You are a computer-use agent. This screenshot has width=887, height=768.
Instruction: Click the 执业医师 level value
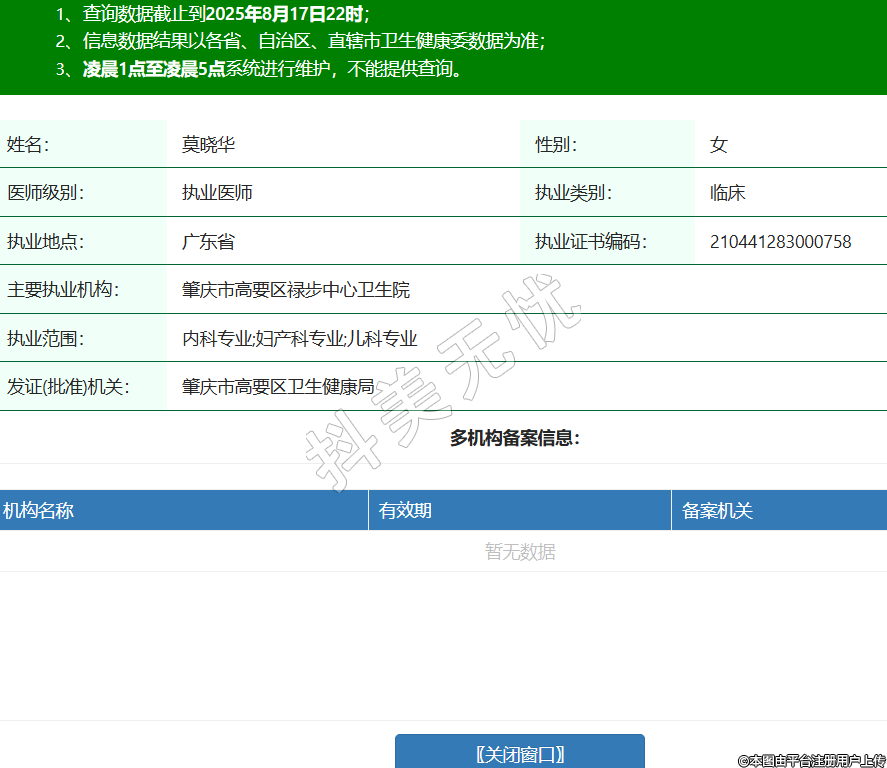(x=217, y=193)
